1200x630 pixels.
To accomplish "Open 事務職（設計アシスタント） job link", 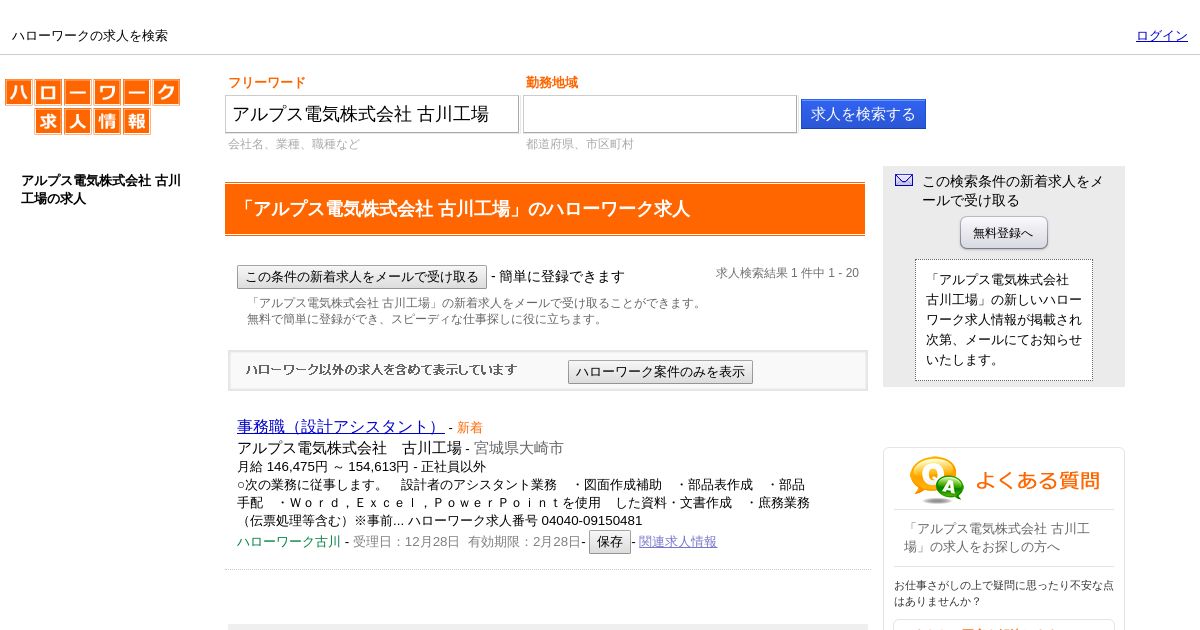I will [x=341, y=427].
